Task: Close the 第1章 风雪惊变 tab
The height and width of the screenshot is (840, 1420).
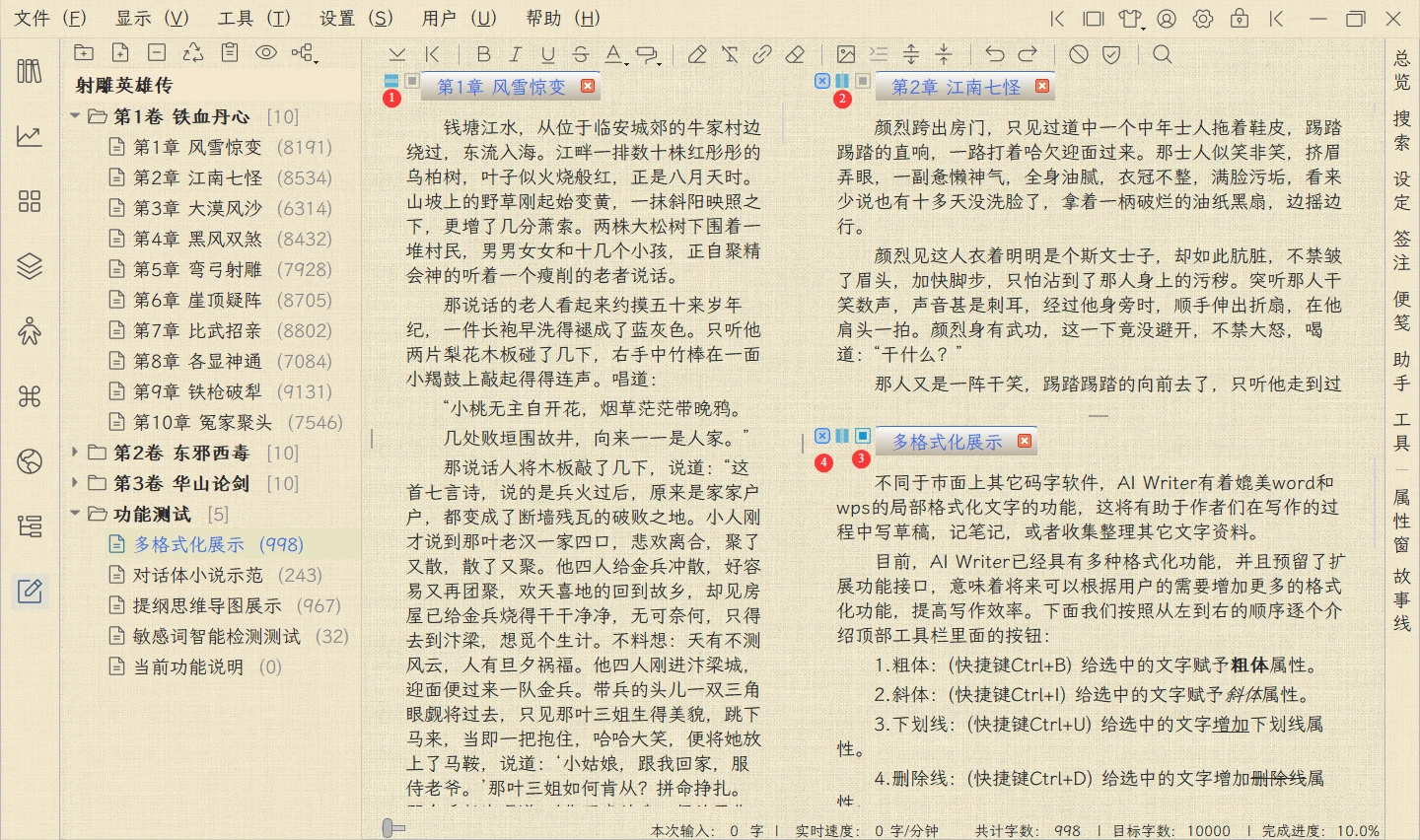Action: (x=588, y=87)
